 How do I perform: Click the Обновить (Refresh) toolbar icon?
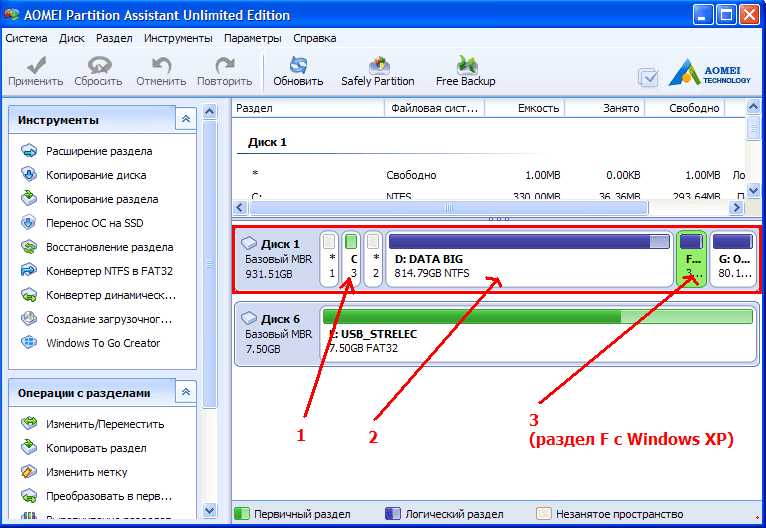pos(298,71)
